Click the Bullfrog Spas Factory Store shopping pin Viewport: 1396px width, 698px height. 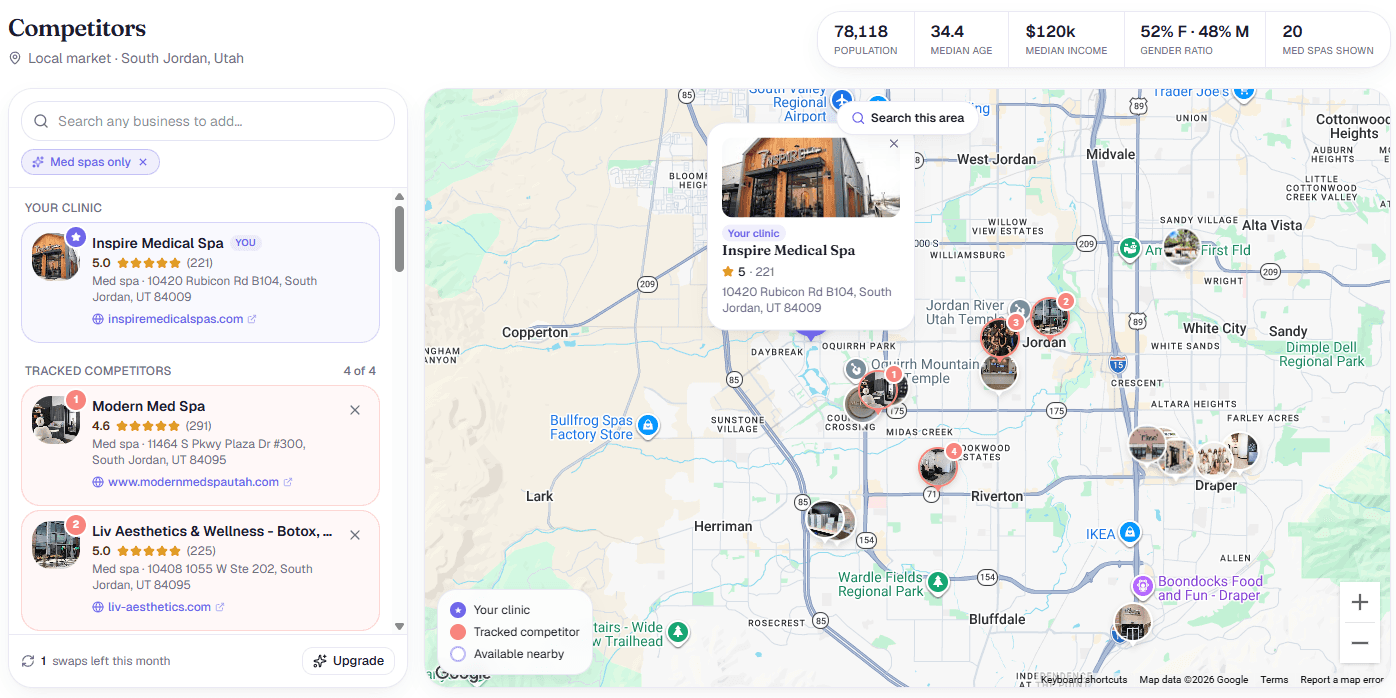[648, 427]
